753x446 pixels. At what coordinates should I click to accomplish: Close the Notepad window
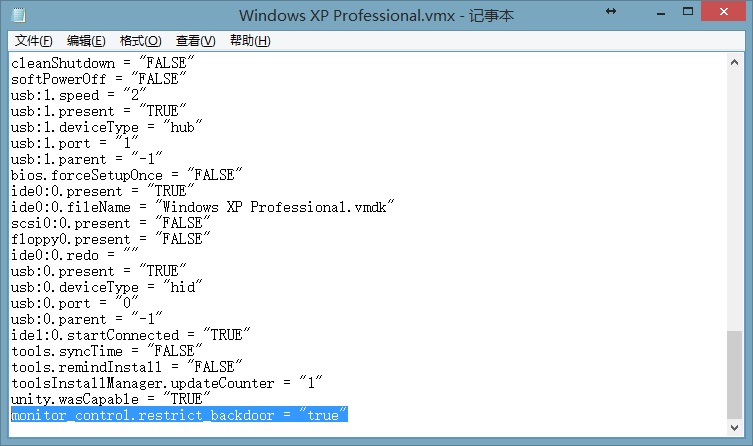click(x=723, y=12)
